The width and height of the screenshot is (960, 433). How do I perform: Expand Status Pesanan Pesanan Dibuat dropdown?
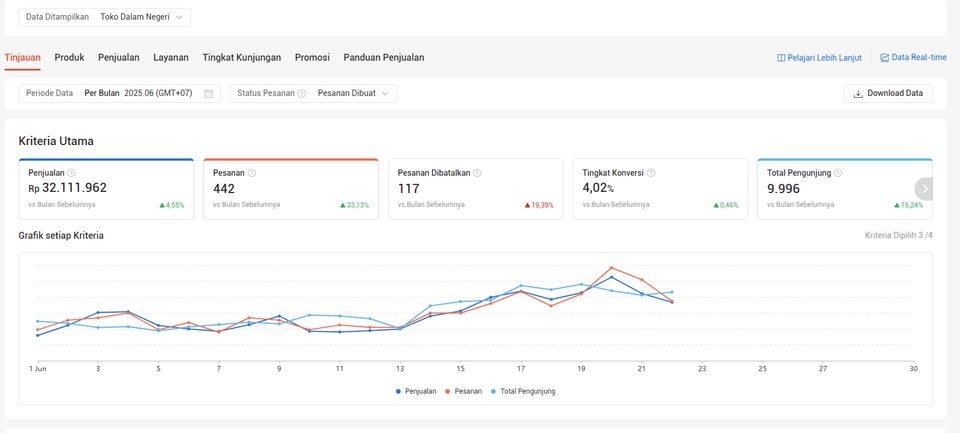(x=313, y=94)
